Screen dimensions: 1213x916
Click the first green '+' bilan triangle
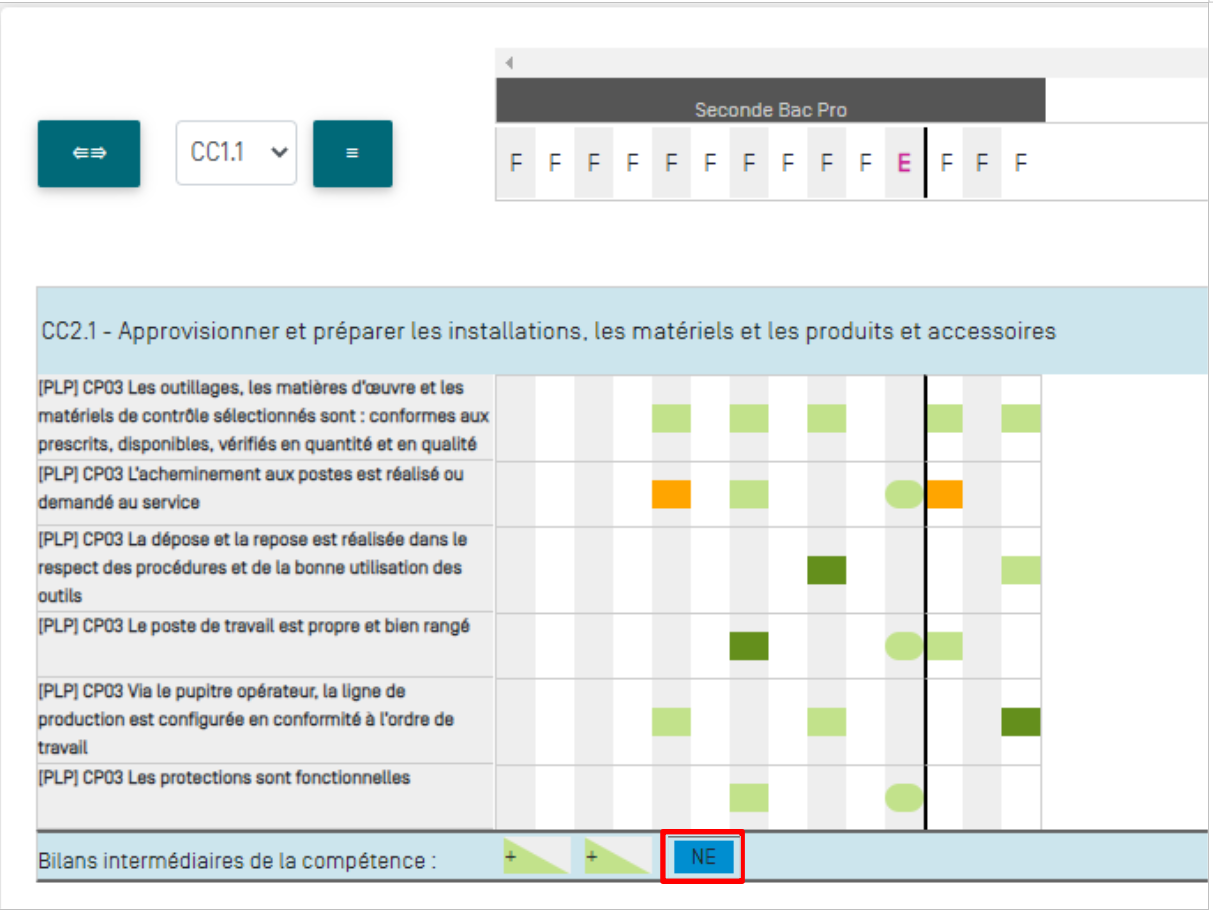pos(536,857)
